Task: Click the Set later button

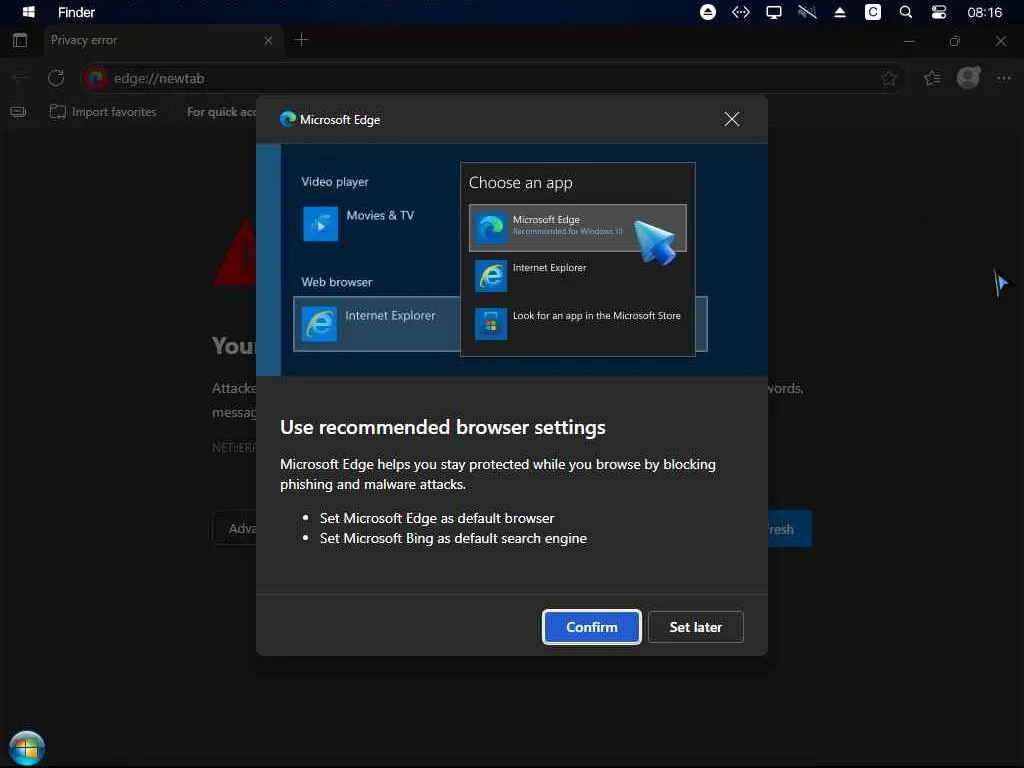Action: [x=696, y=627]
